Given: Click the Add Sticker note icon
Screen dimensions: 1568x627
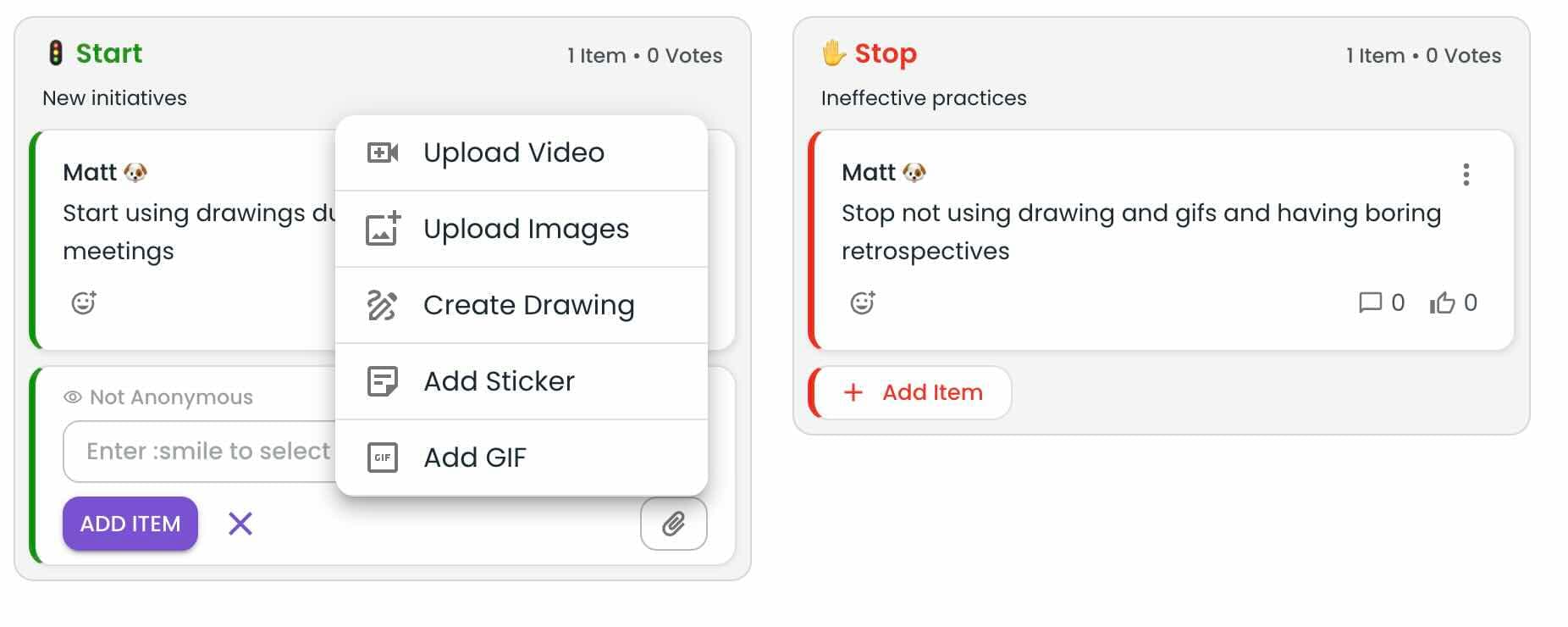Looking at the screenshot, I should [x=382, y=381].
